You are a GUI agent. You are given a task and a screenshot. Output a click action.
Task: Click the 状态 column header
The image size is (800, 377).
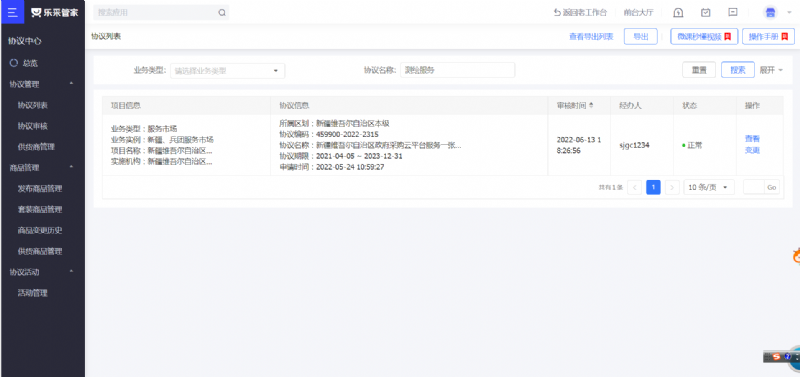click(x=689, y=106)
